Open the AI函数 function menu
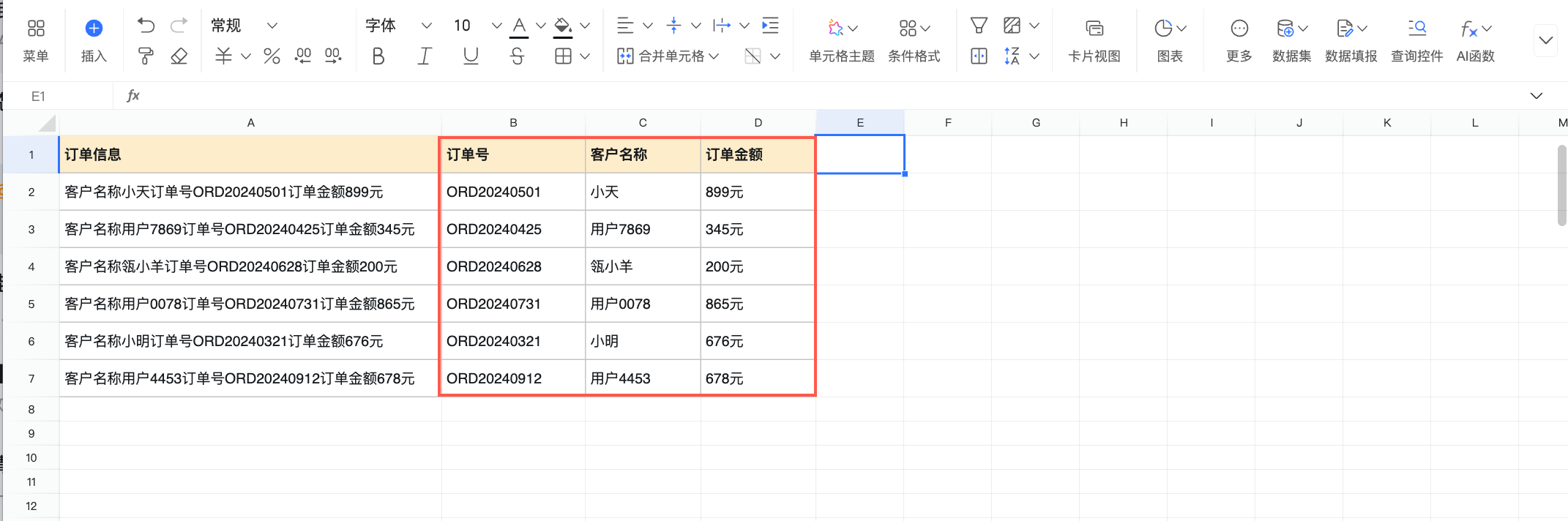Image resolution: width=1568 pixels, height=521 pixels. [x=1476, y=40]
